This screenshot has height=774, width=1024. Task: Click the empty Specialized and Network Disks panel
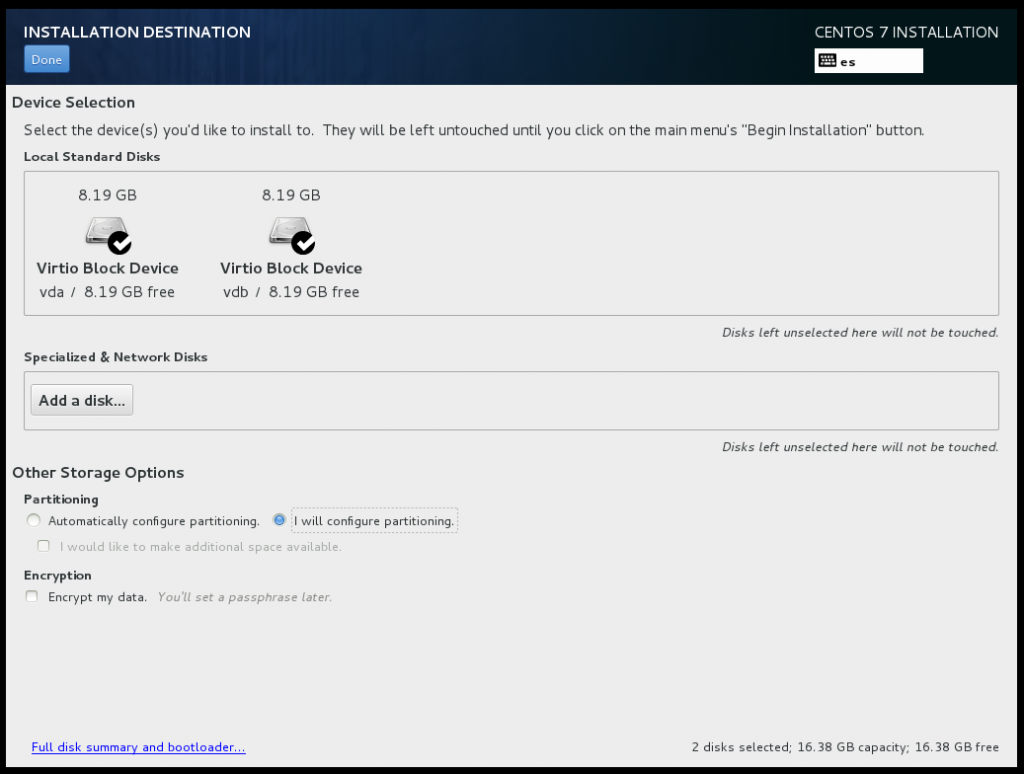[x=600, y=400]
